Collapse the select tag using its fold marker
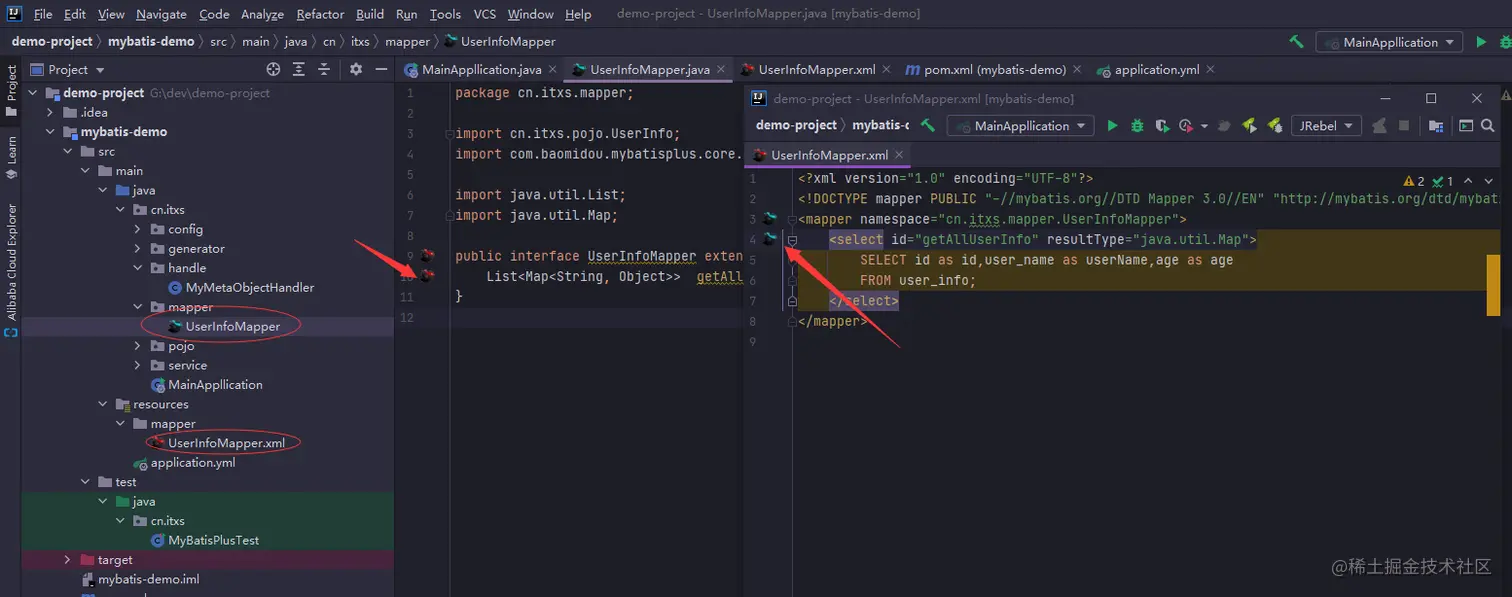1512x597 pixels. [x=791, y=240]
